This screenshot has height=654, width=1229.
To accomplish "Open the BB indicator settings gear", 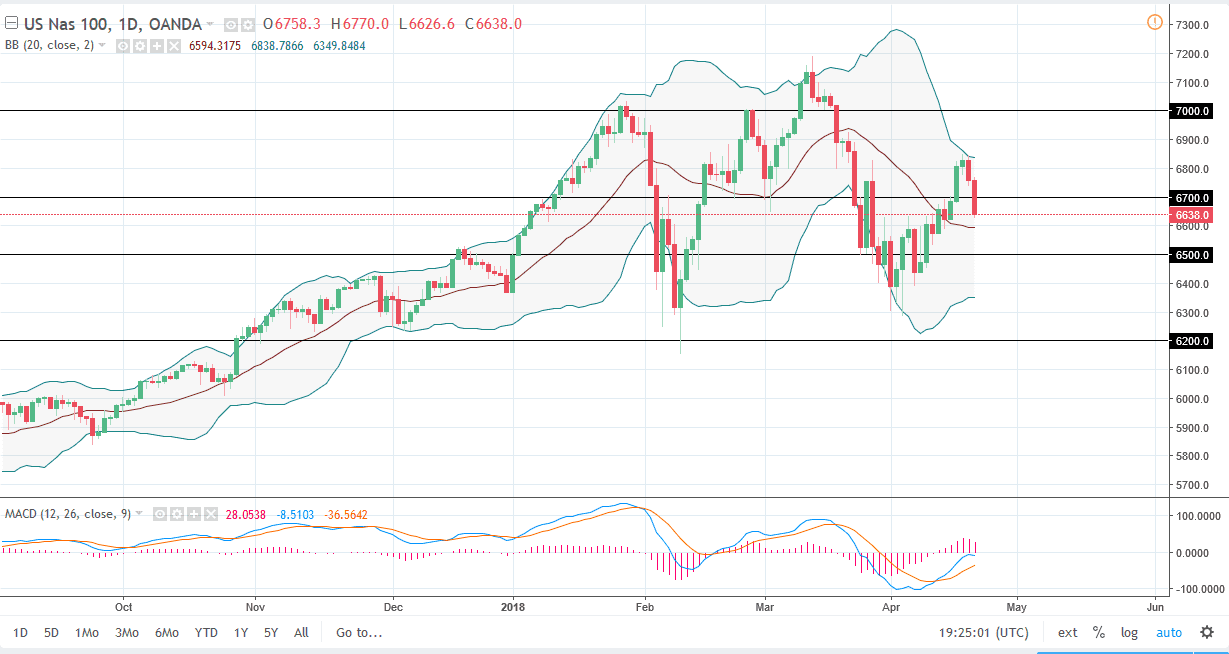I will click(x=140, y=44).
